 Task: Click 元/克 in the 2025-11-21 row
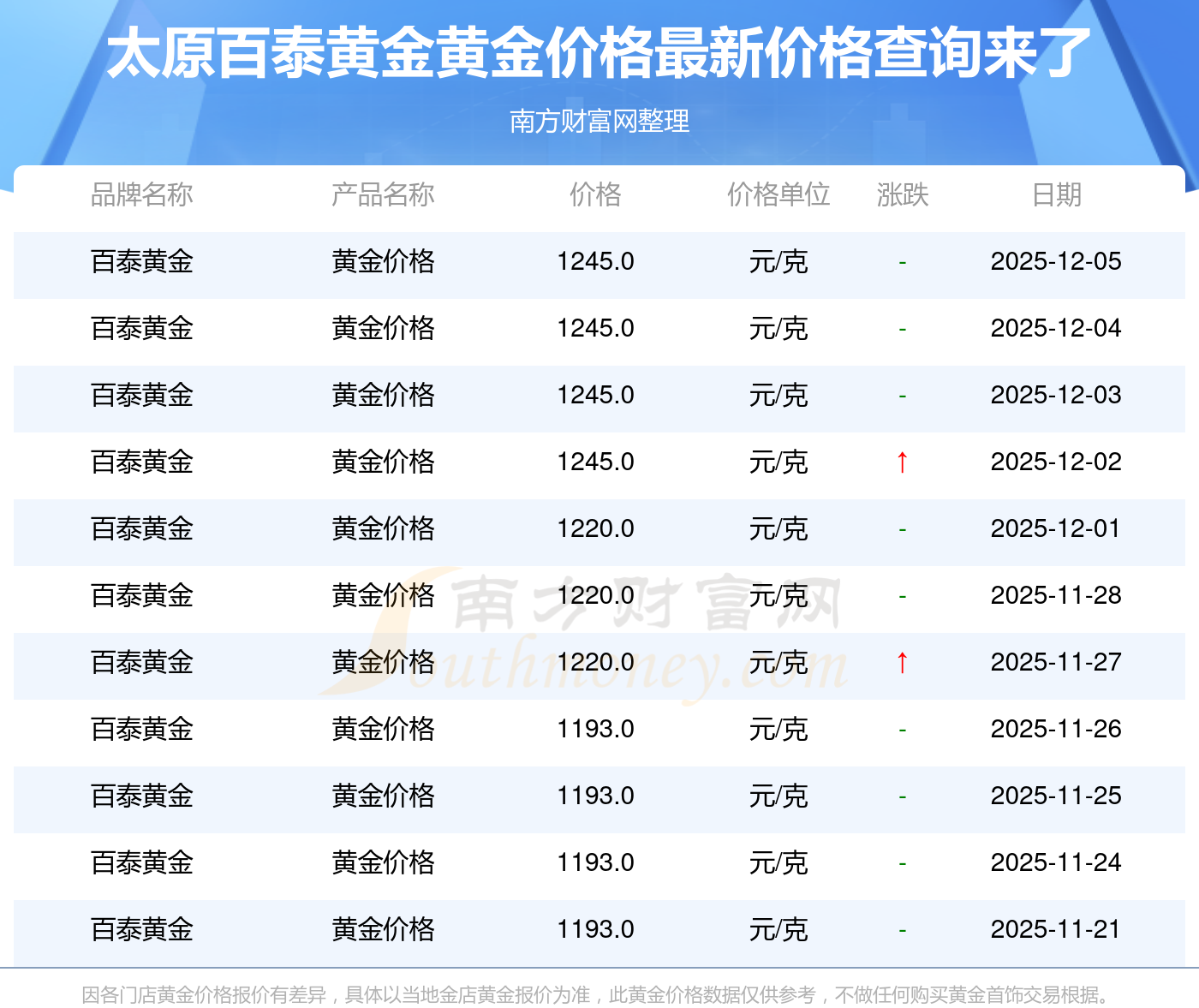pyautogui.click(x=778, y=930)
